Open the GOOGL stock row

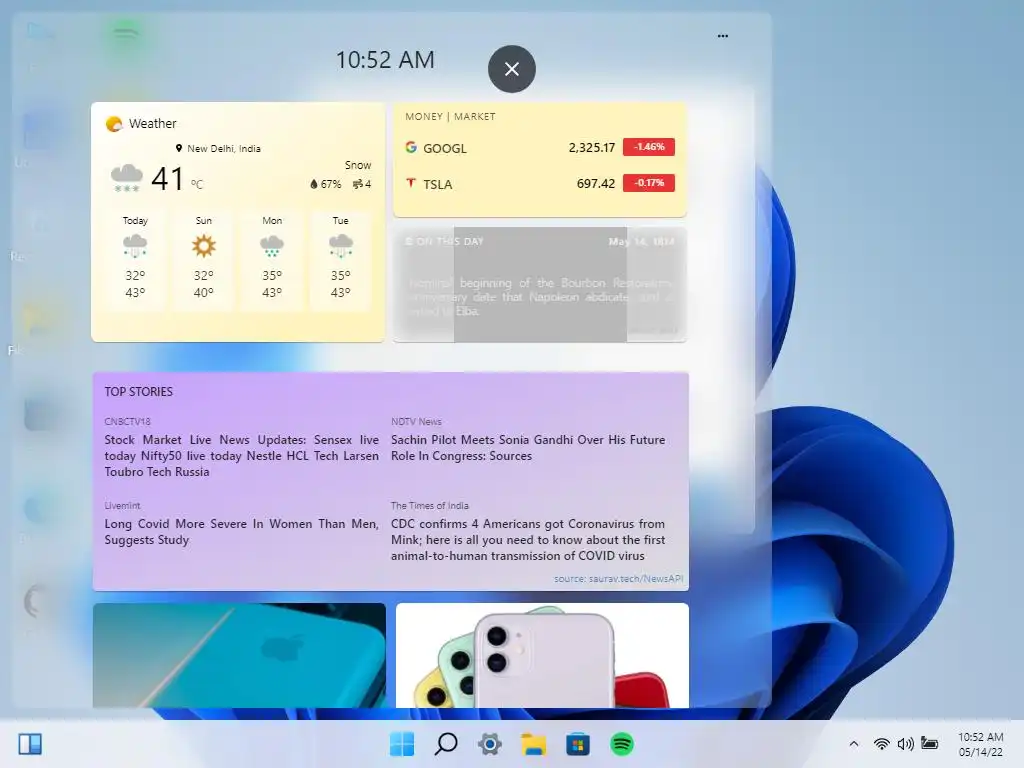(539, 148)
